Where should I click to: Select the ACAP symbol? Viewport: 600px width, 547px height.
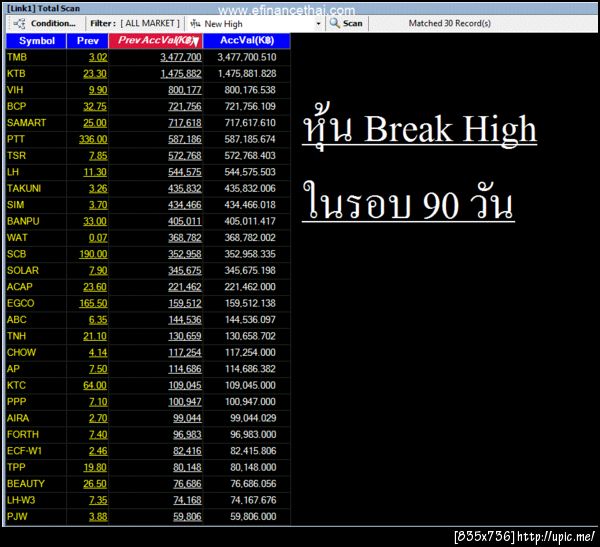tap(20, 287)
